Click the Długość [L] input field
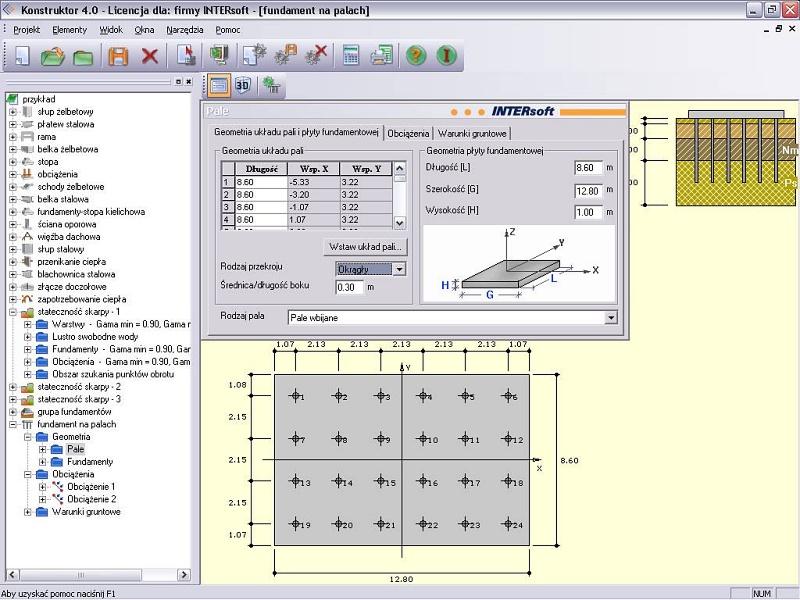This screenshot has height=600, width=800. [x=588, y=167]
